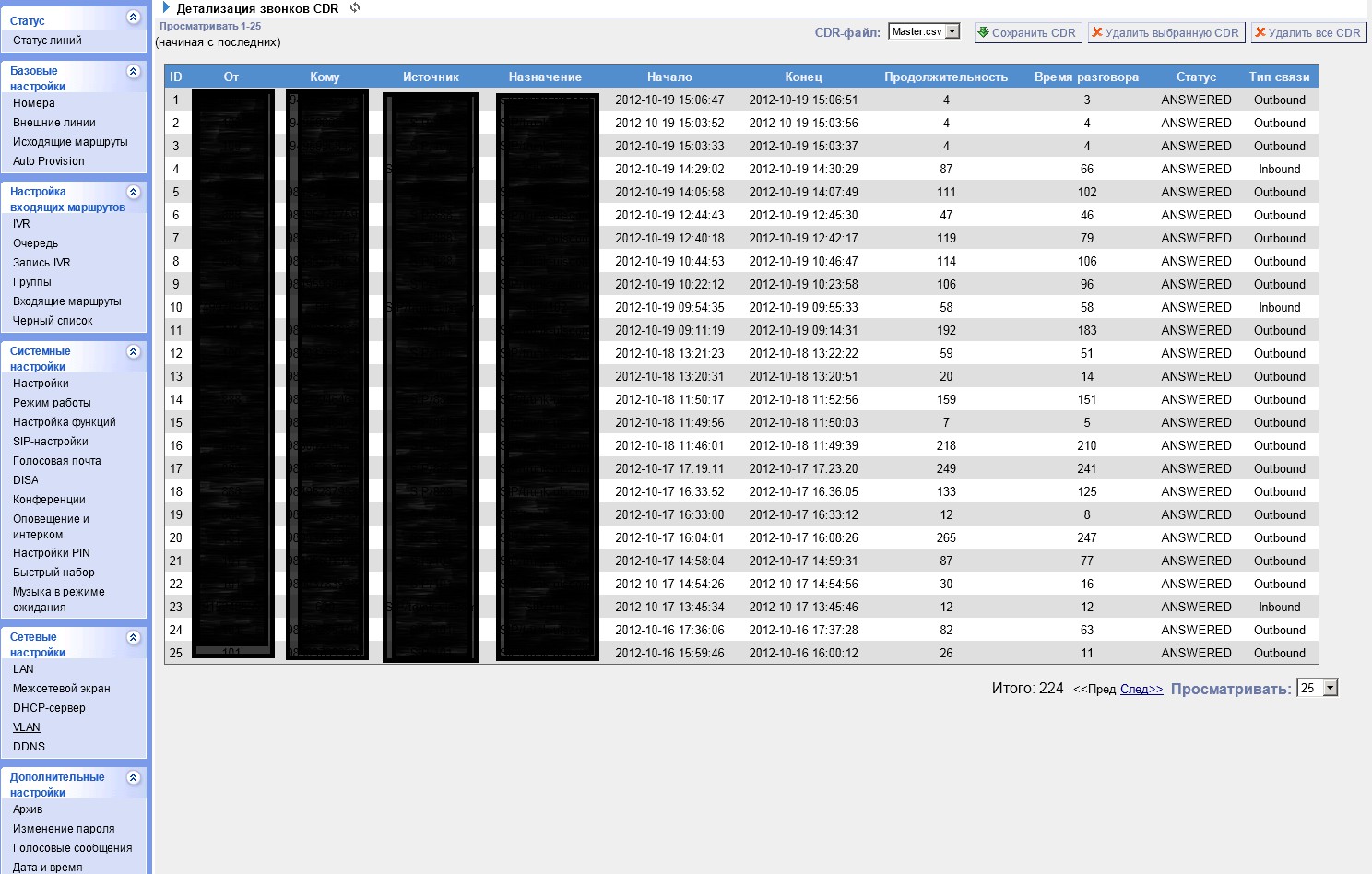Screen dimensions: 1372x874
Task: Click end time 2012-10-16 16:00:12
Action: click(x=803, y=653)
